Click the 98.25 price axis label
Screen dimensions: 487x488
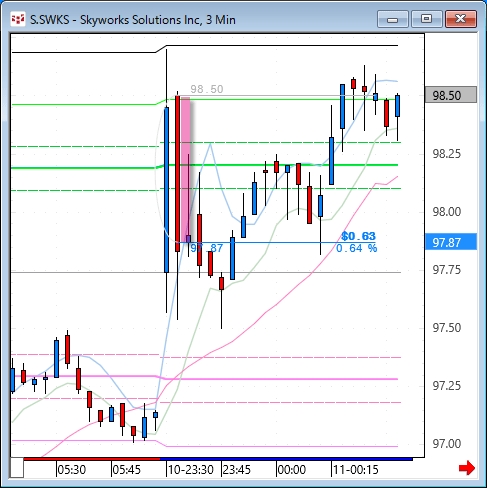point(447,154)
